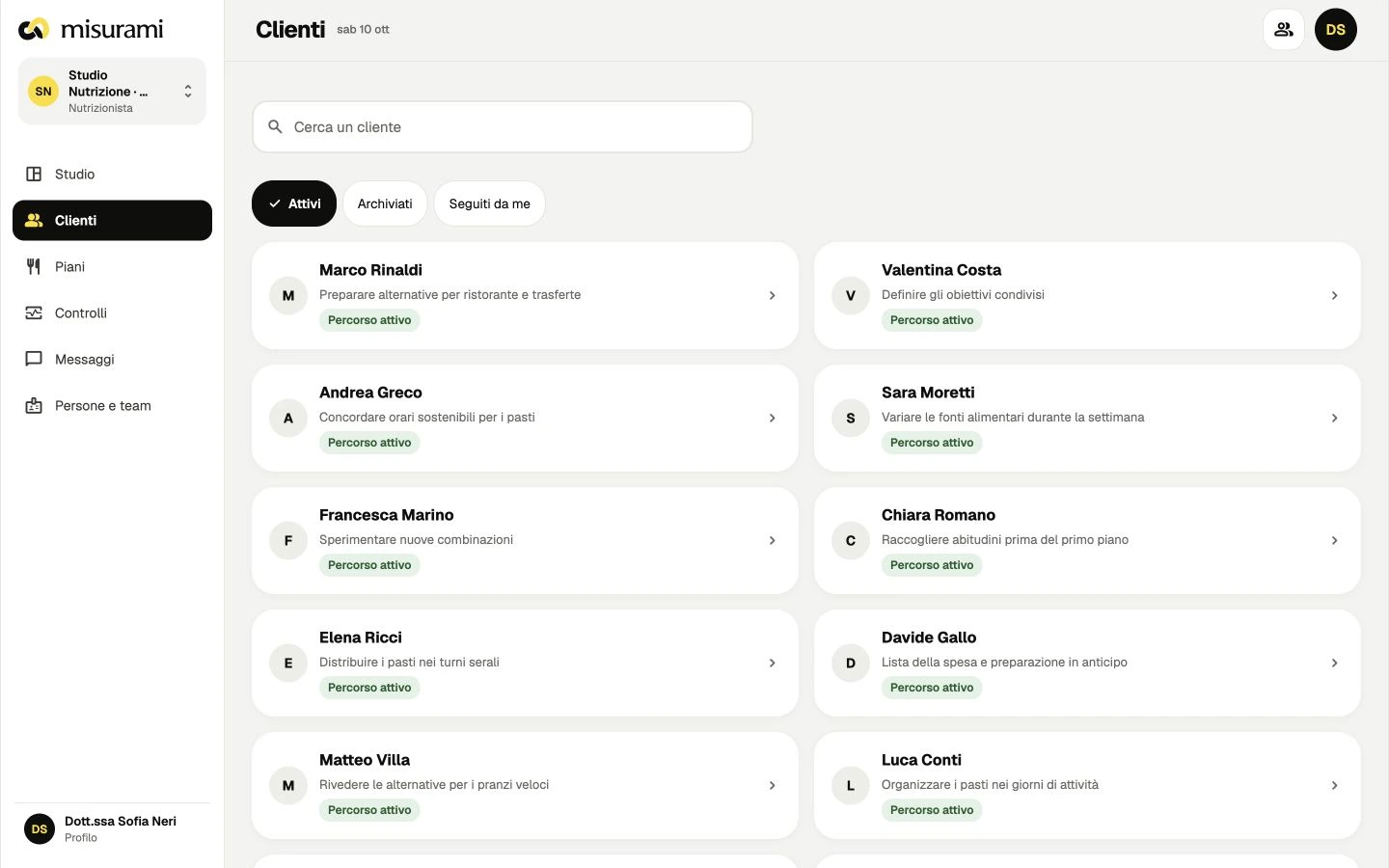Enable the Seguiti da me filter

pos(490,203)
